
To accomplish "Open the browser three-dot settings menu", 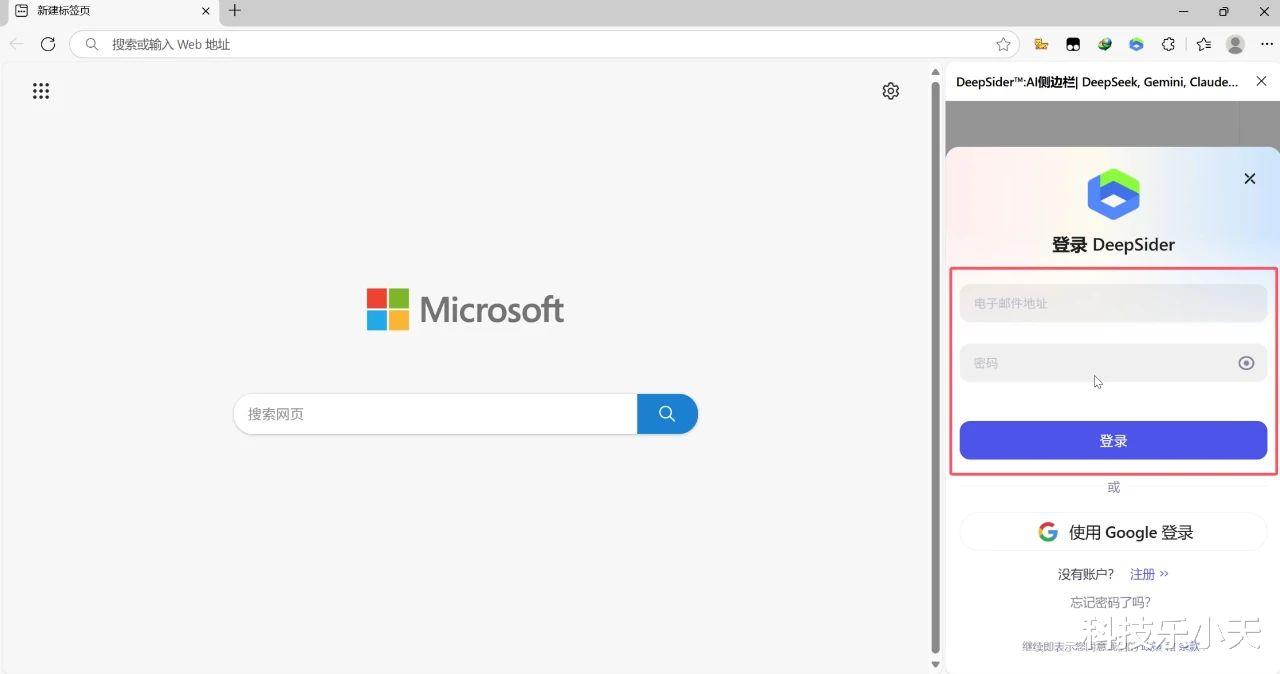I will click(x=1266, y=44).
